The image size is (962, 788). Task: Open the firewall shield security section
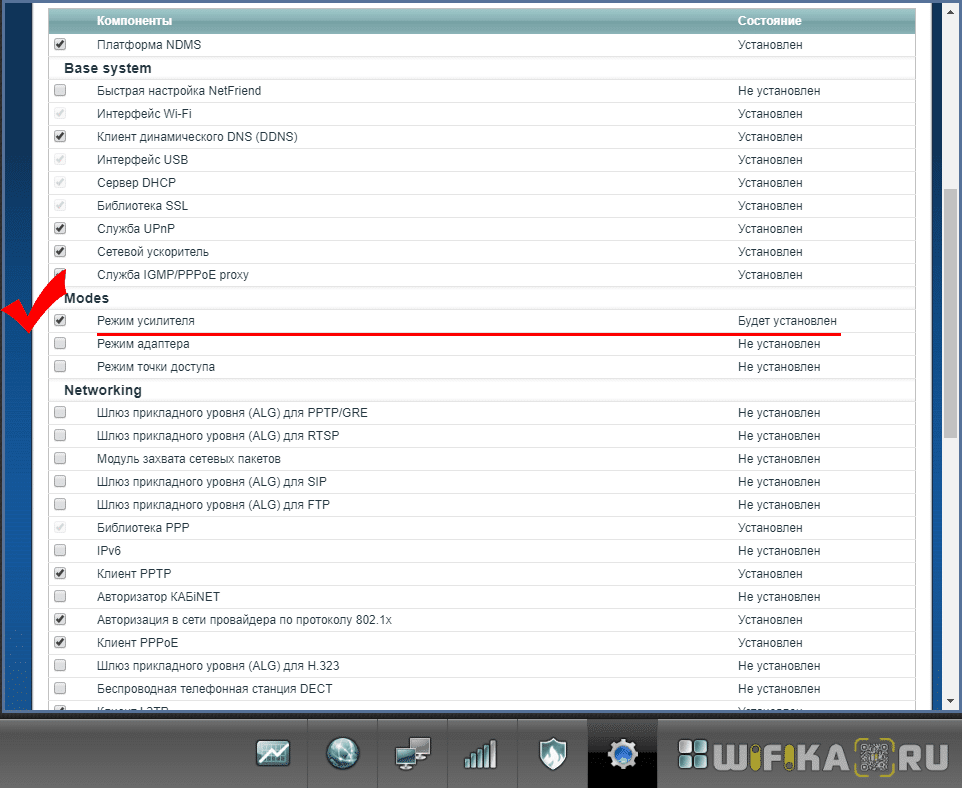tap(552, 754)
